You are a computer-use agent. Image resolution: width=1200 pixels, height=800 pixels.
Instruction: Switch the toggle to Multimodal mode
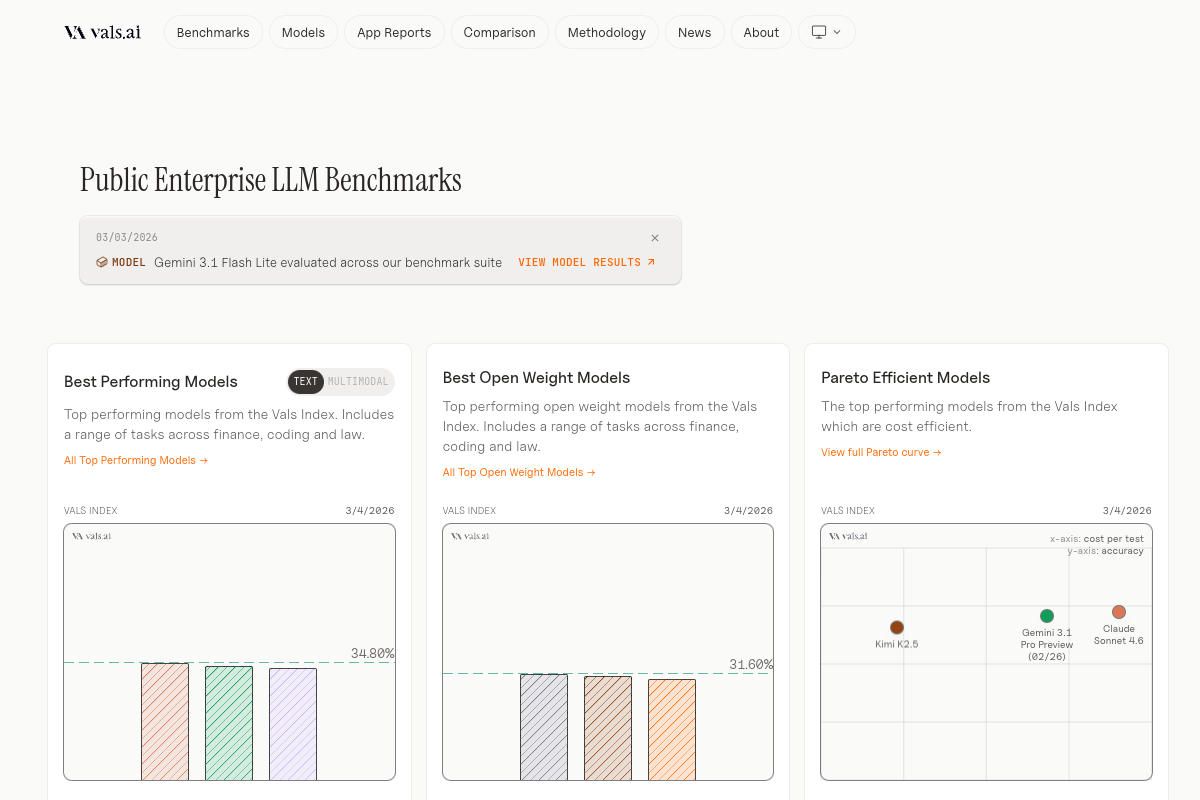tap(358, 382)
